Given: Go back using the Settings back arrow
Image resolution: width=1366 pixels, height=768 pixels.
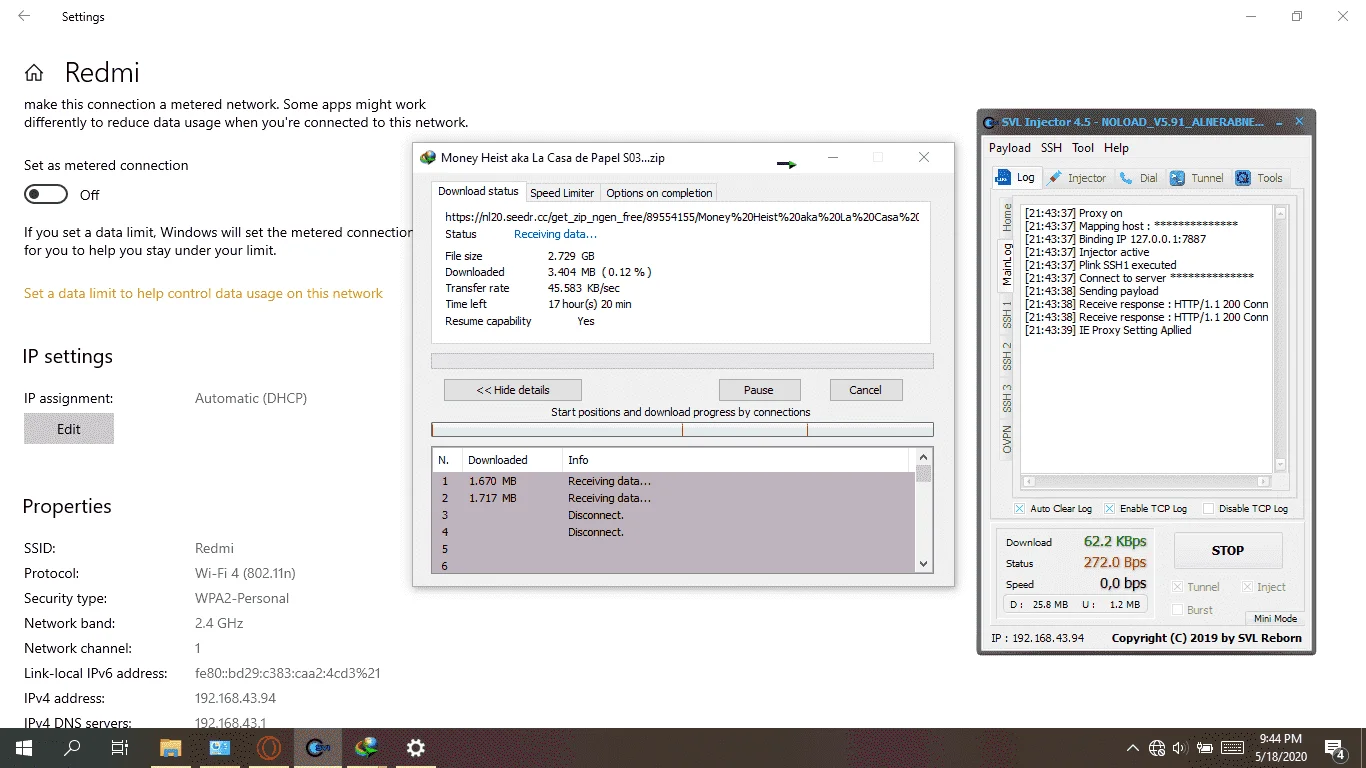Looking at the screenshot, I should click(x=24, y=17).
